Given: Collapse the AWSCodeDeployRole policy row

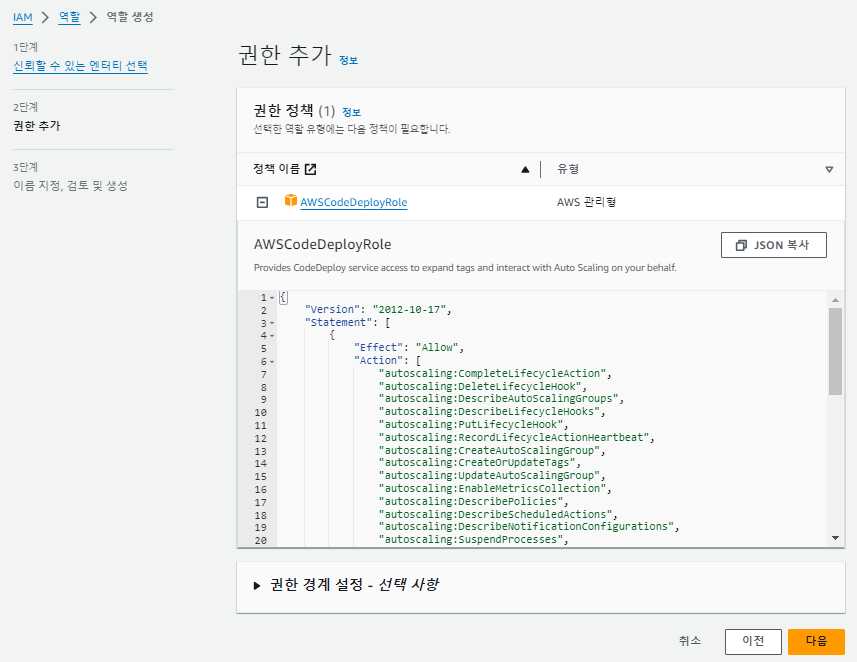Looking at the screenshot, I should (262, 202).
